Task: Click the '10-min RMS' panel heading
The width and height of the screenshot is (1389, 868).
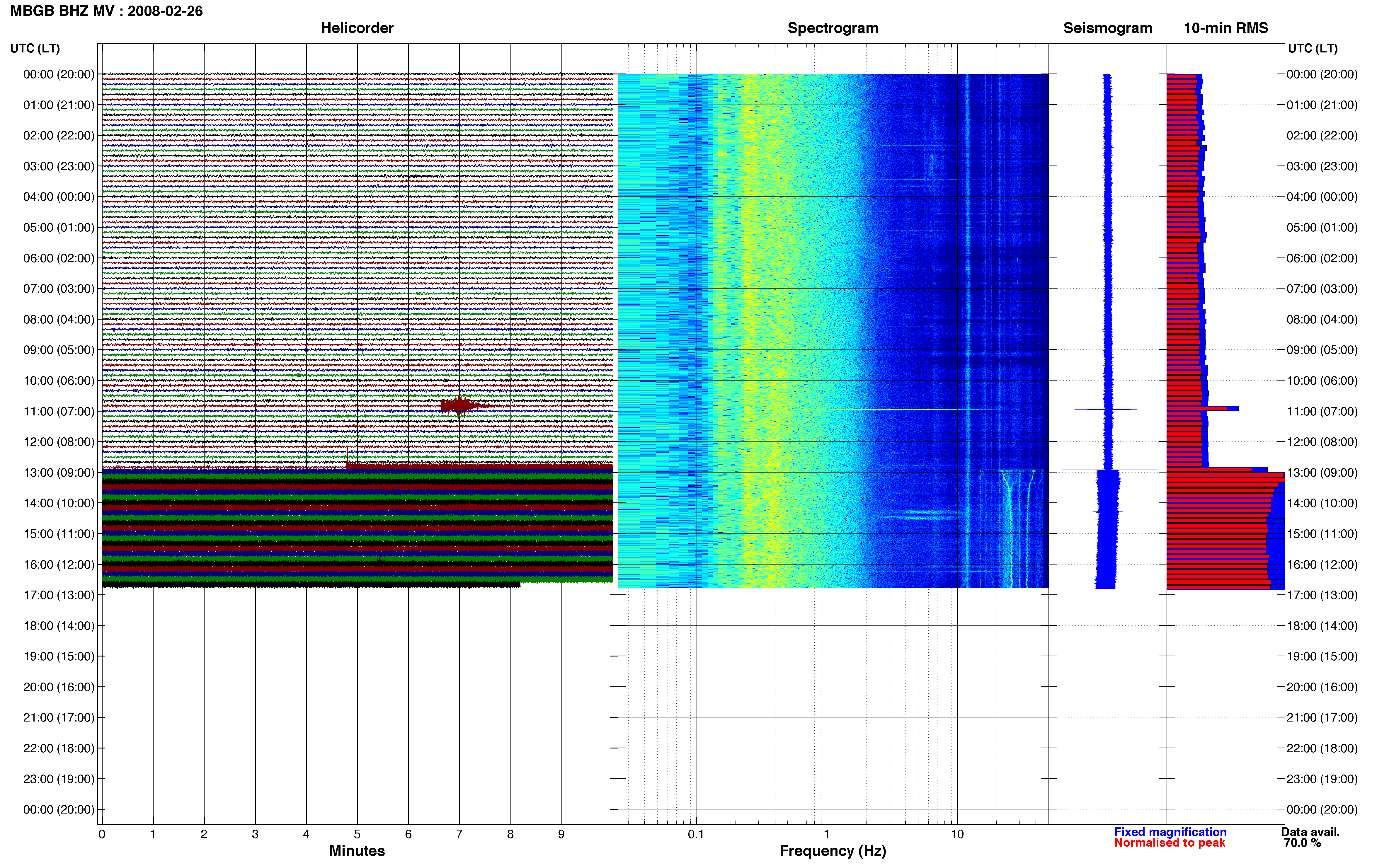Action: point(1226,28)
